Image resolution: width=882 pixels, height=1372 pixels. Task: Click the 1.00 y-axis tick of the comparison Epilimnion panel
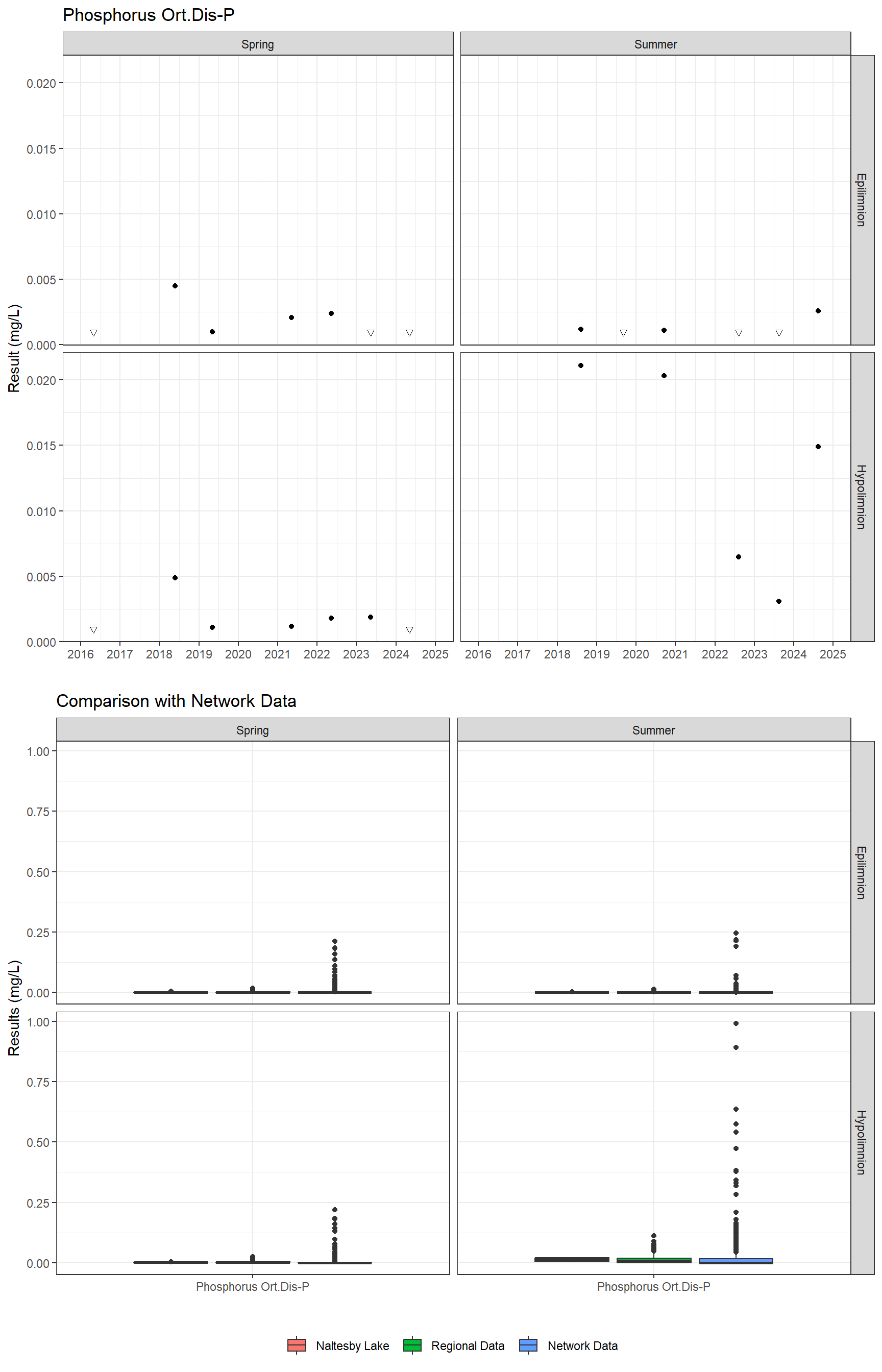38,751
